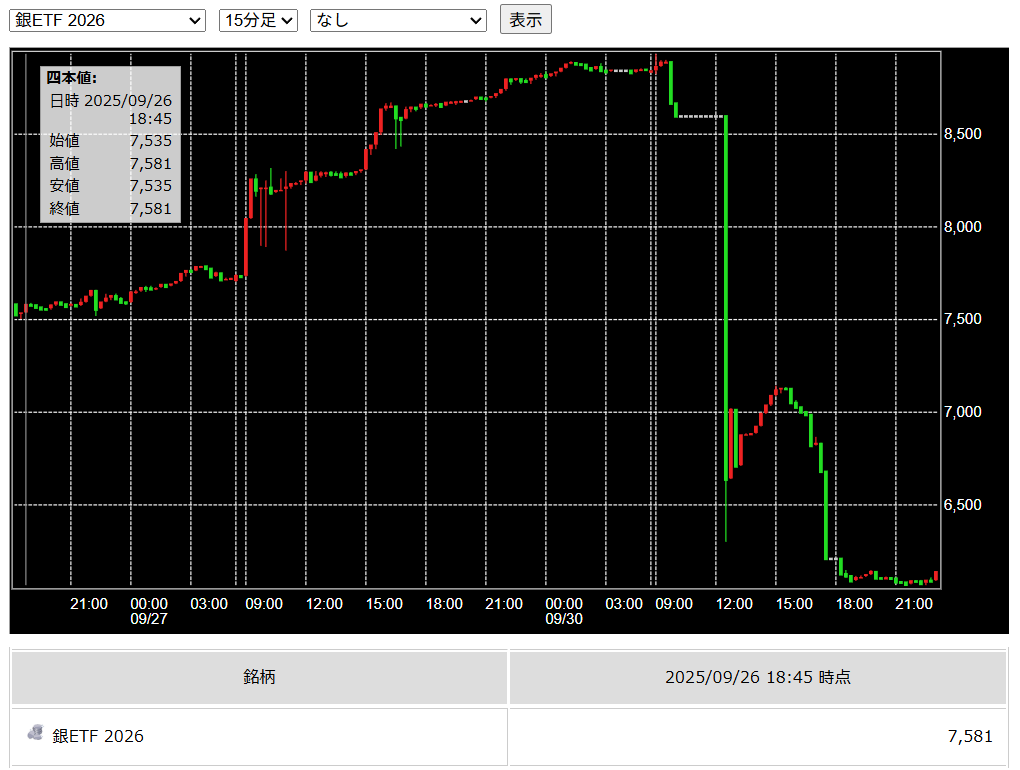This screenshot has width=1020, height=770.
Task: Click the 00:00 09/30 time axis label
Action: click(x=564, y=611)
